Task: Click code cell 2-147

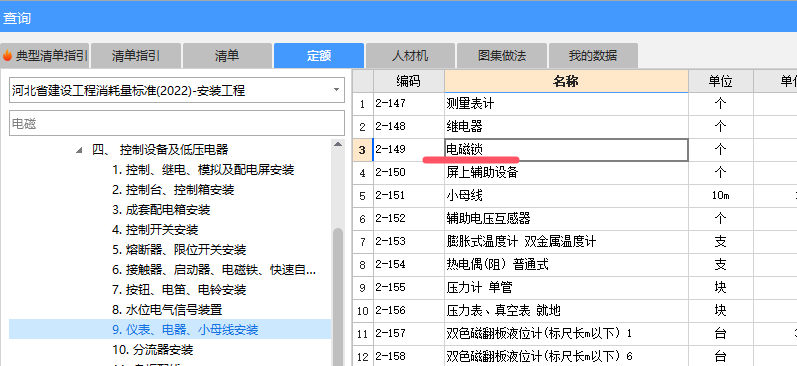Action: (x=409, y=104)
